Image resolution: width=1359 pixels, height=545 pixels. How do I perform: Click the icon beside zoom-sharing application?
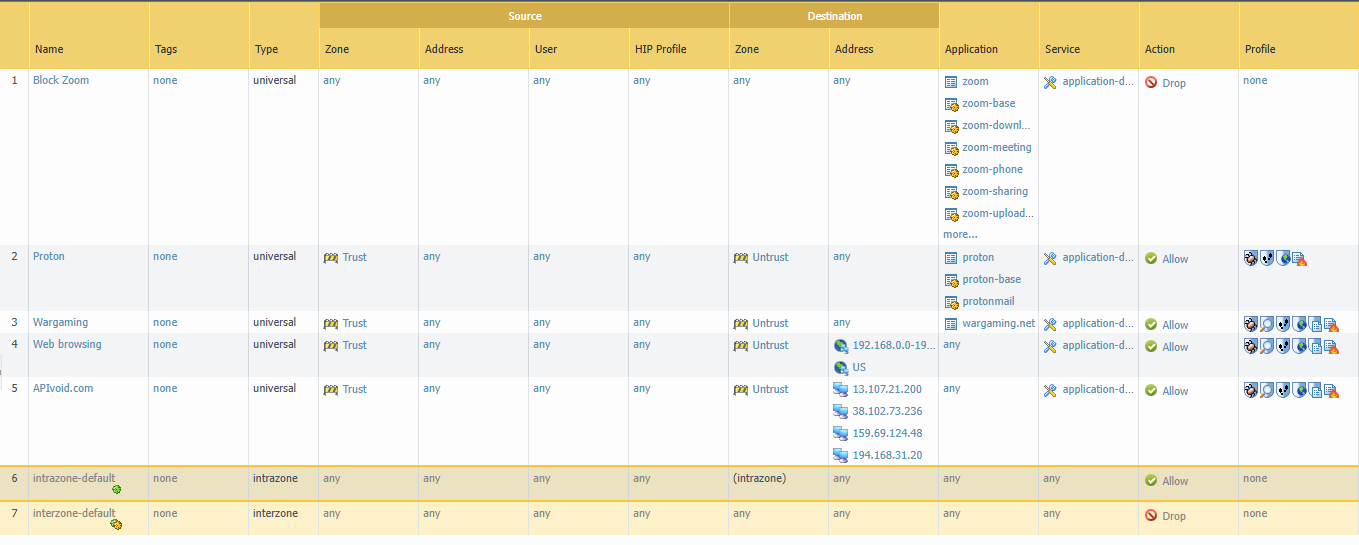tap(952, 192)
